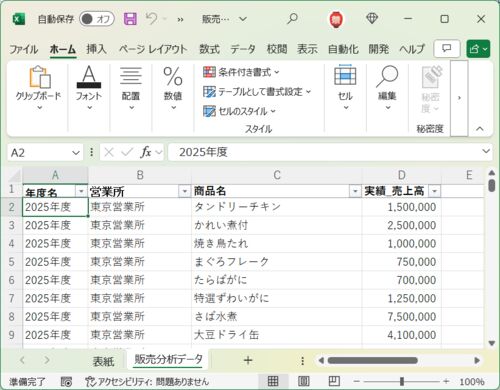Image resolution: width=500 pixels, height=390 pixels.
Task: Open the search magnifier in title bar
Action: (292, 19)
